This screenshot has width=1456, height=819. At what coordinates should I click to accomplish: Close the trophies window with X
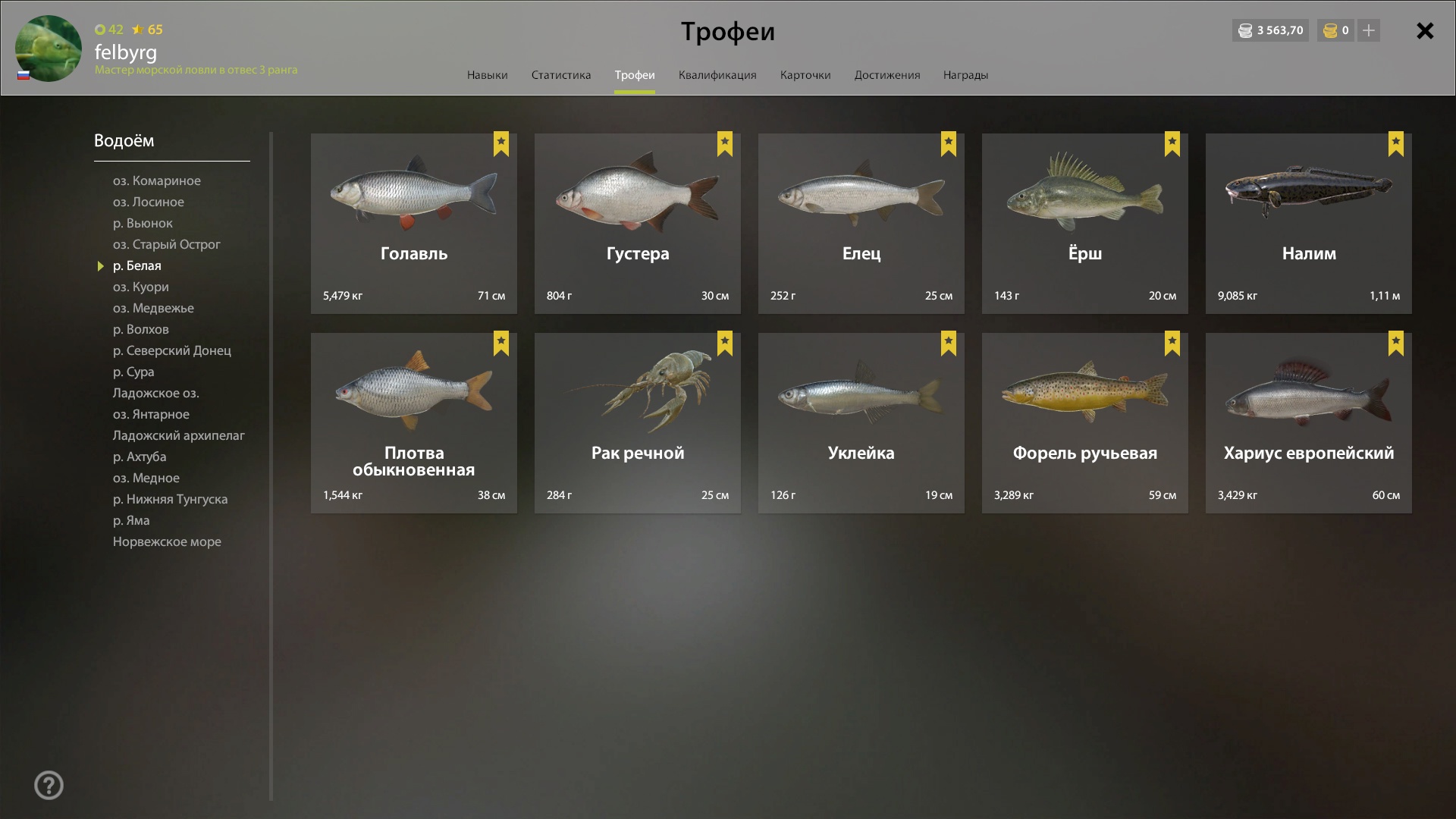(x=1425, y=30)
